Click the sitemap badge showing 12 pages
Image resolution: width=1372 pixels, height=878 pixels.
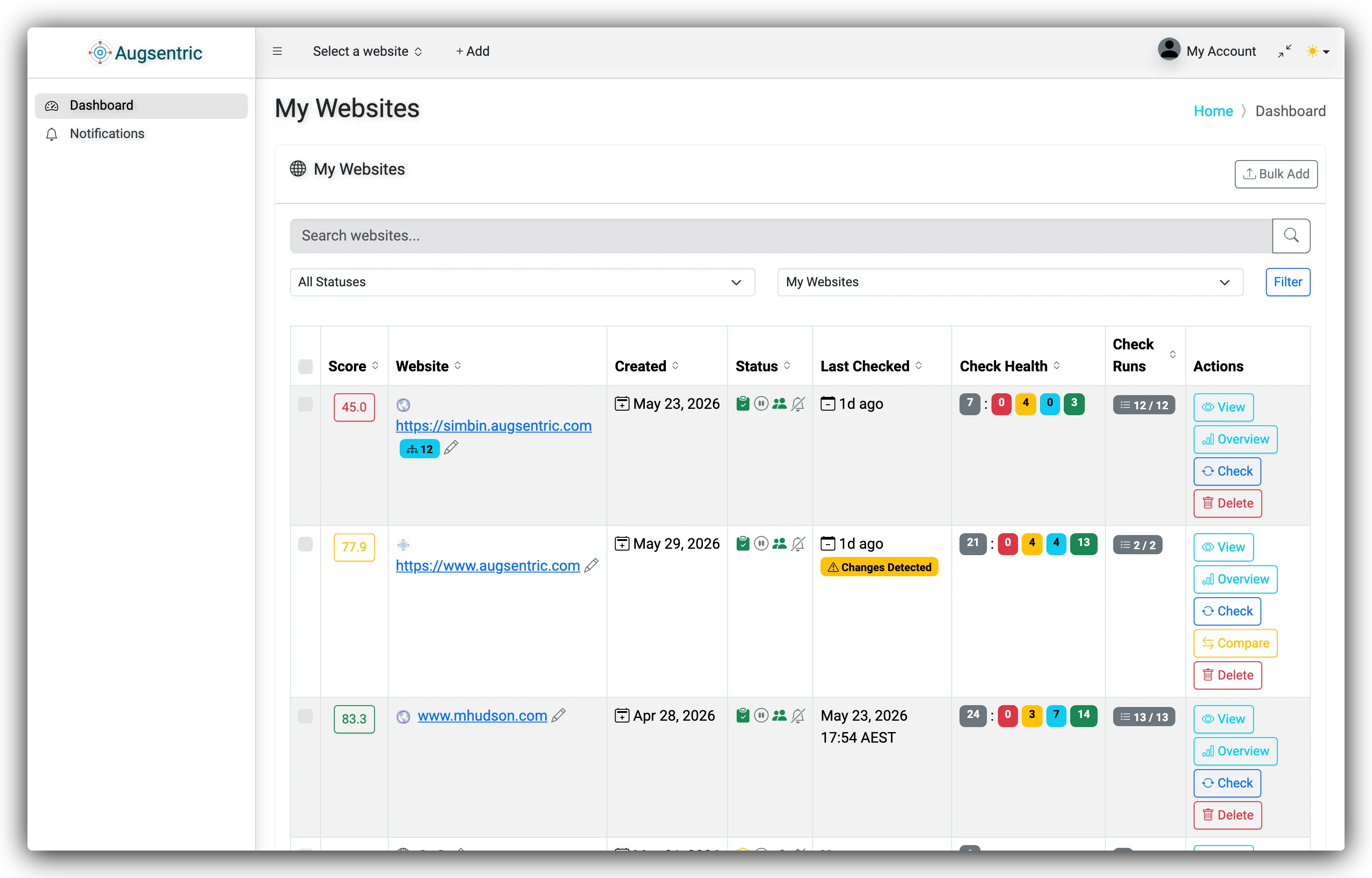point(419,449)
